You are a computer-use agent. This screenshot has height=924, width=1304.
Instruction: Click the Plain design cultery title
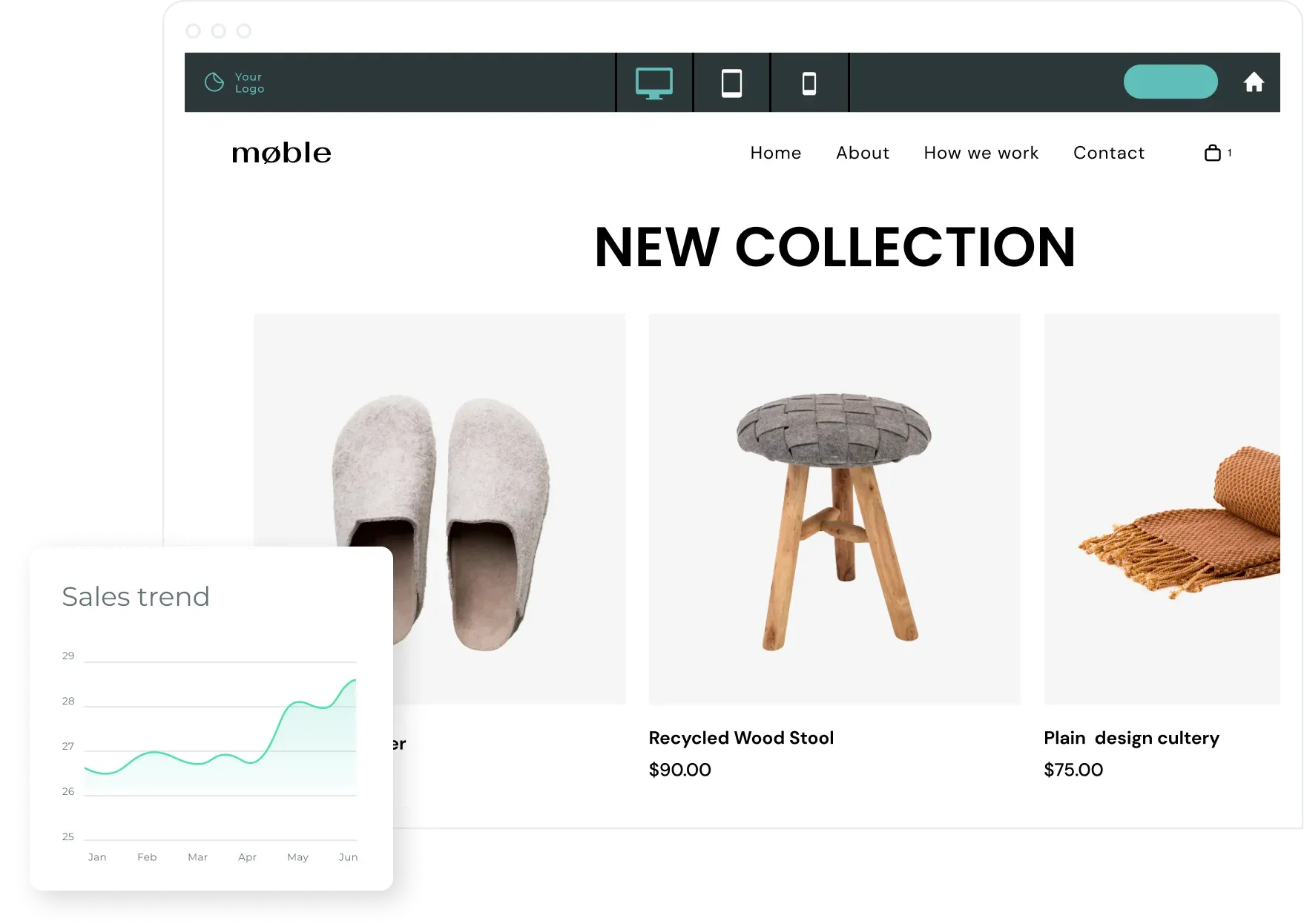pyautogui.click(x=1131, y=738)
